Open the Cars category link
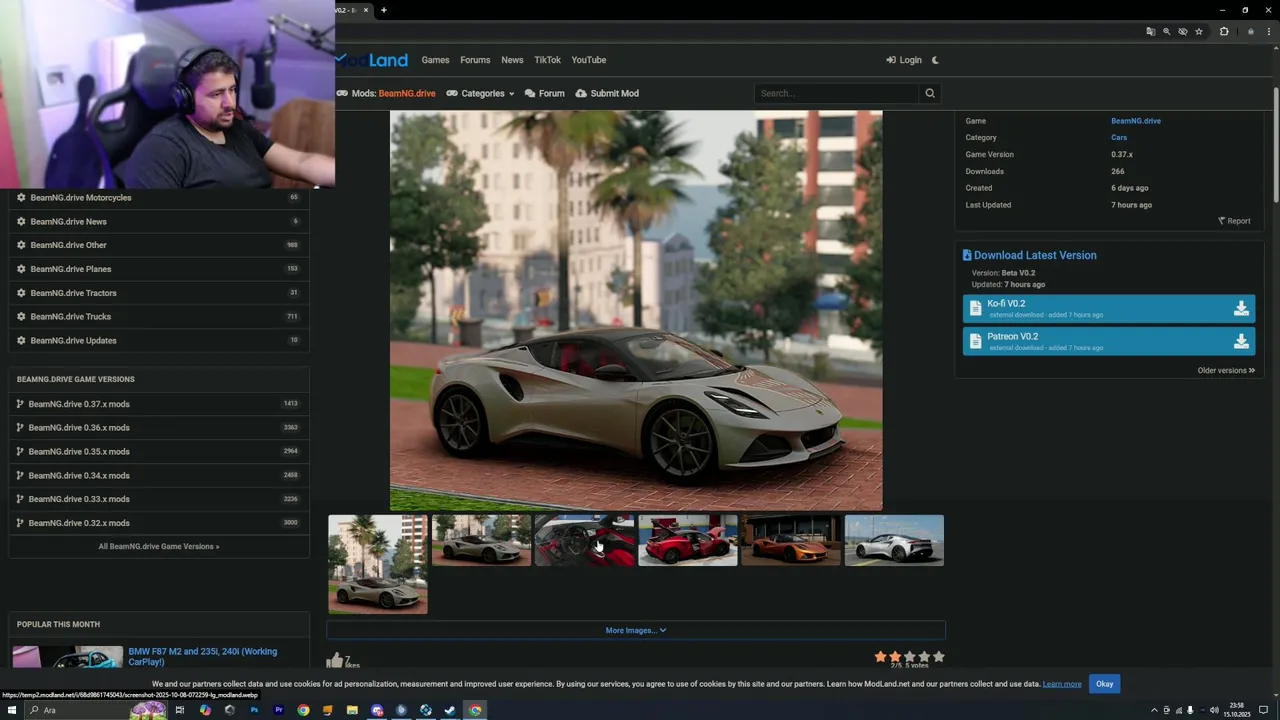Image resolution: width=1280 pixels, height=720 pixels. click(x=1119, y=138)
